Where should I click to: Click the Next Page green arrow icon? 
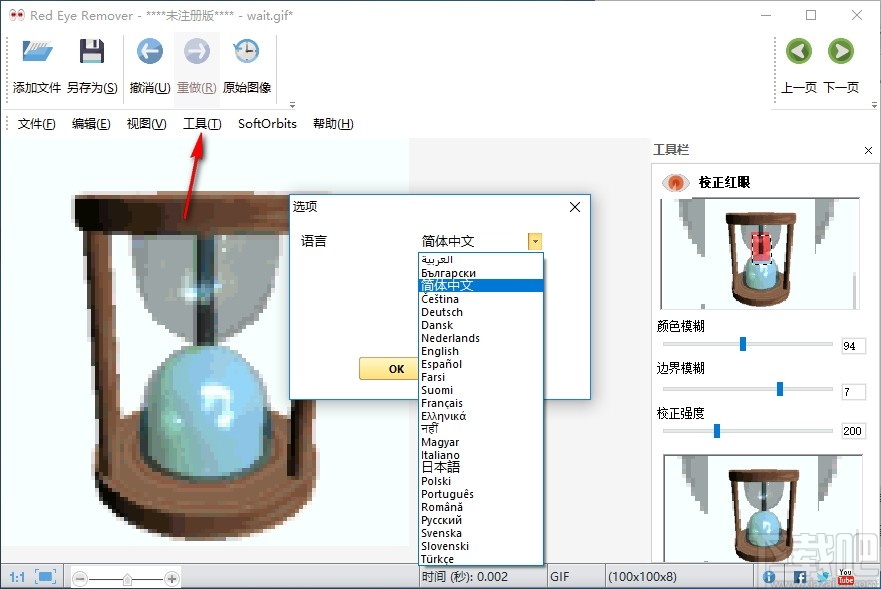click(x=840, y=51)
